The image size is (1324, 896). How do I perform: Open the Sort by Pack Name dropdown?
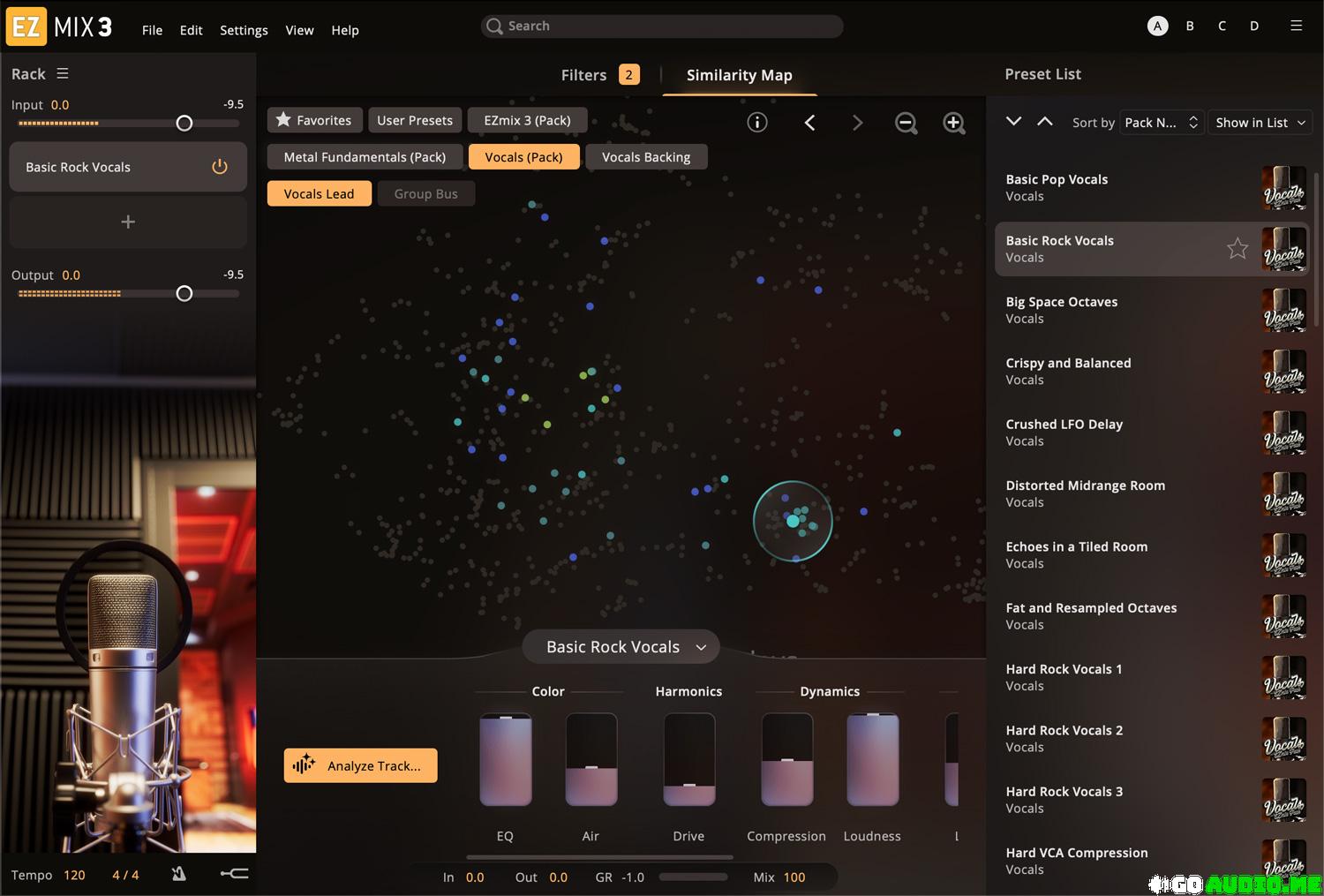(1162, 123)
